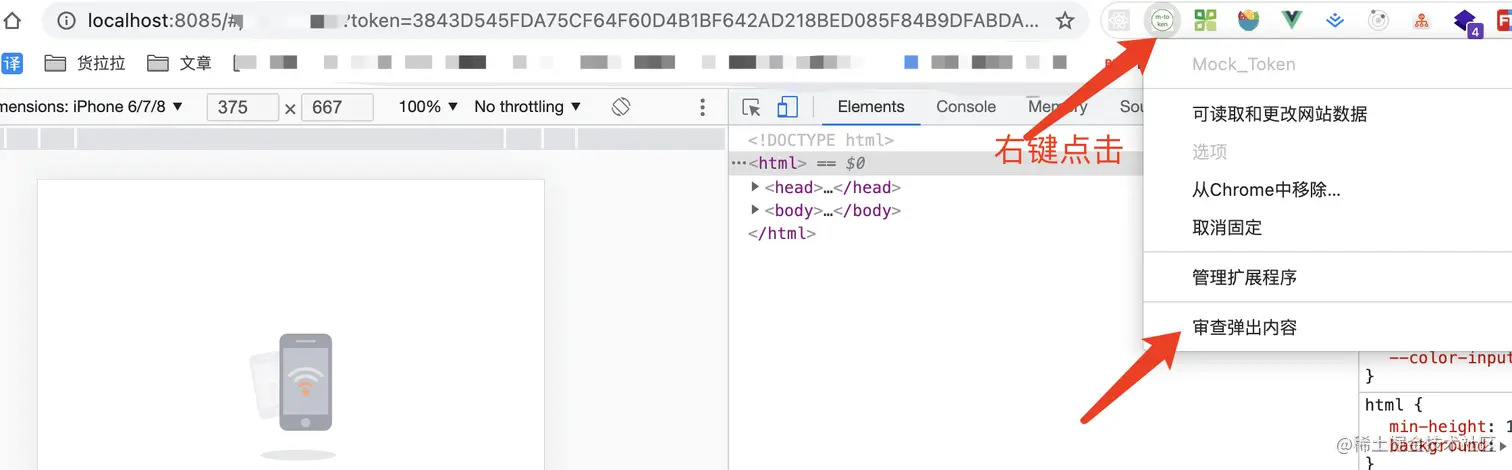Click the home button in browser toolbar

coord(12,20)
